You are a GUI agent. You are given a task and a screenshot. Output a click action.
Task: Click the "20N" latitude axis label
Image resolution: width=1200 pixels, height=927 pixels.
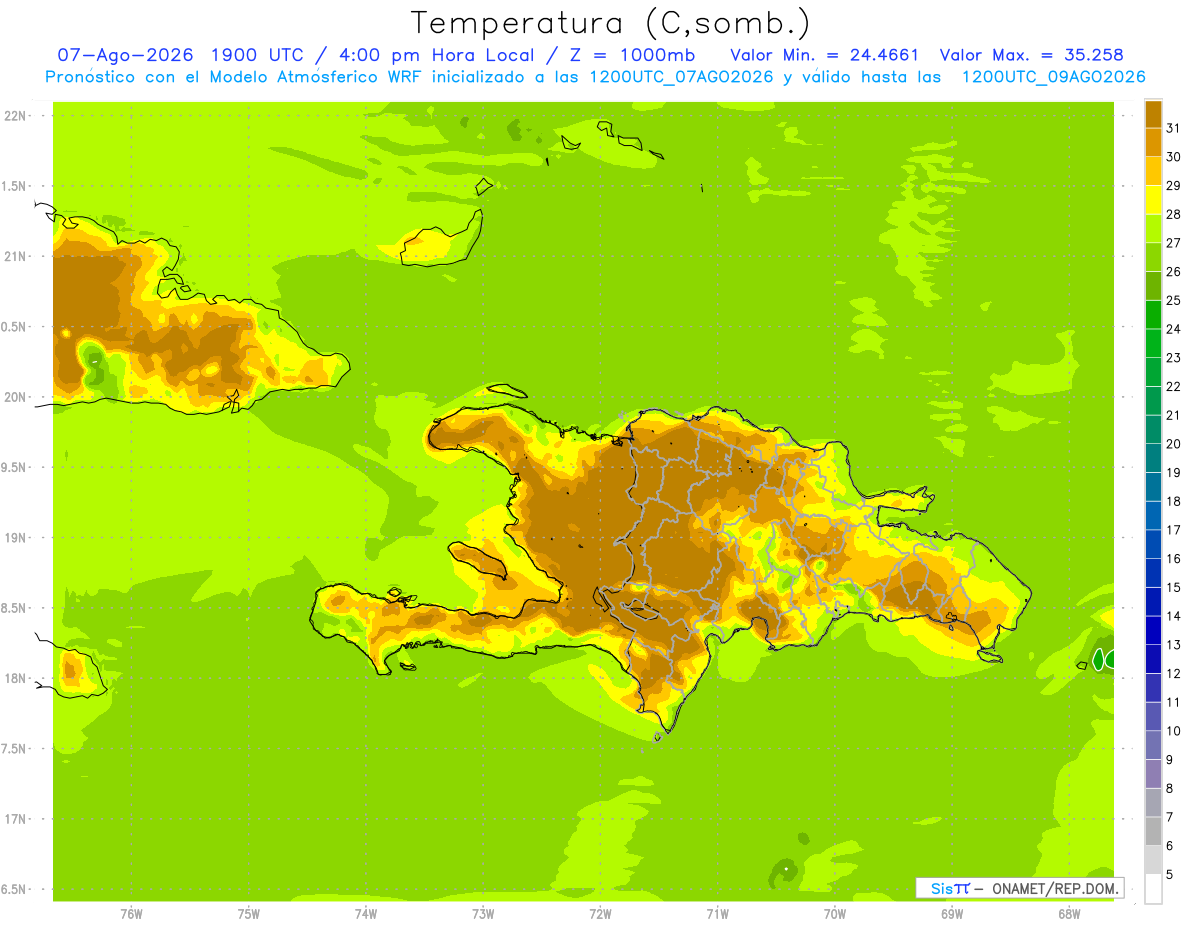(x=14, y=397)
